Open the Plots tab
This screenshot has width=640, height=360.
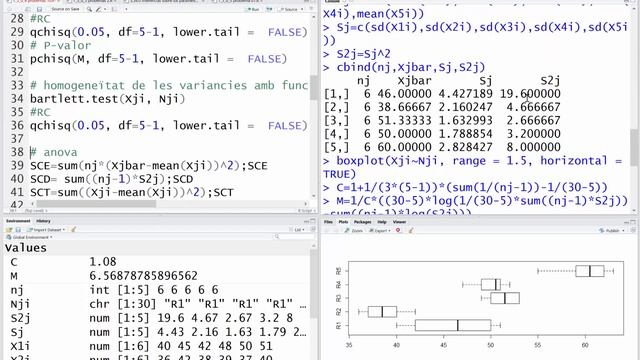pyautogui.click(x=343, y=222)
